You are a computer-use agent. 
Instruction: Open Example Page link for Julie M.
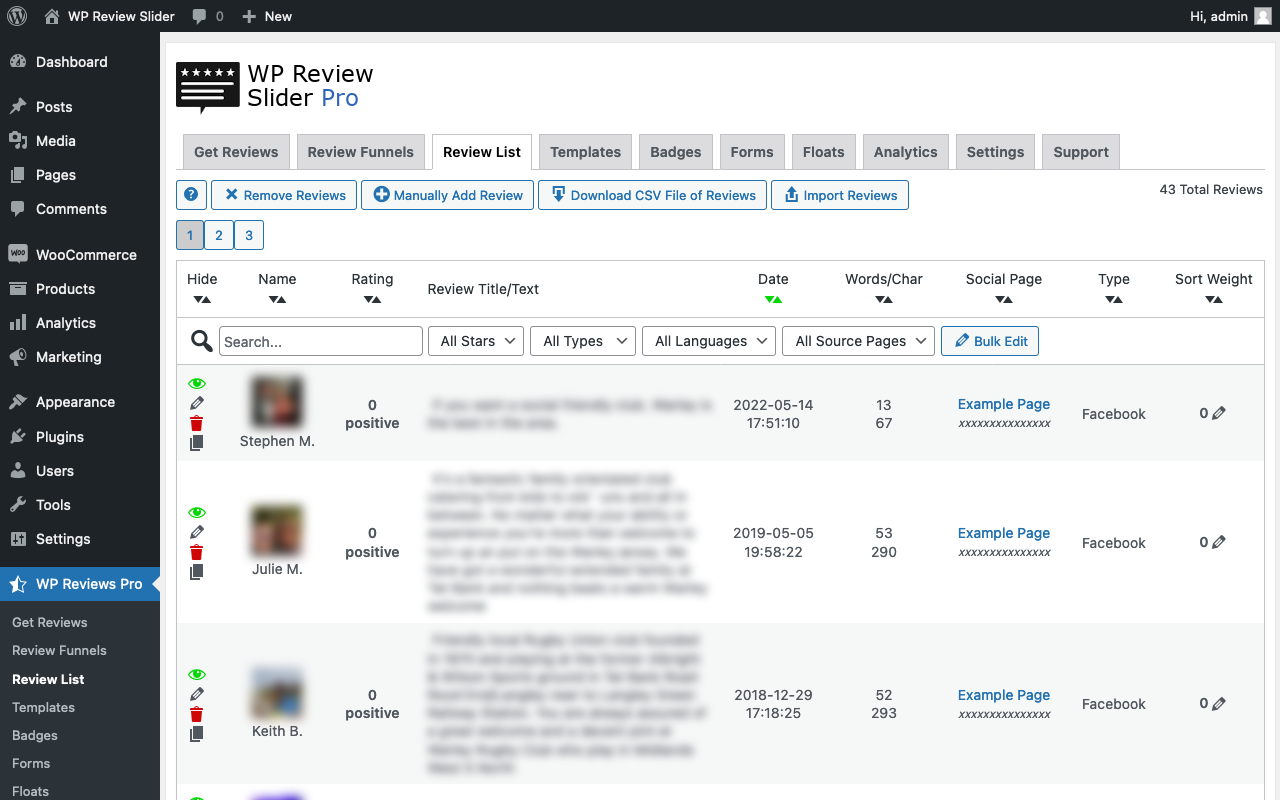[x=1004, y=533]
